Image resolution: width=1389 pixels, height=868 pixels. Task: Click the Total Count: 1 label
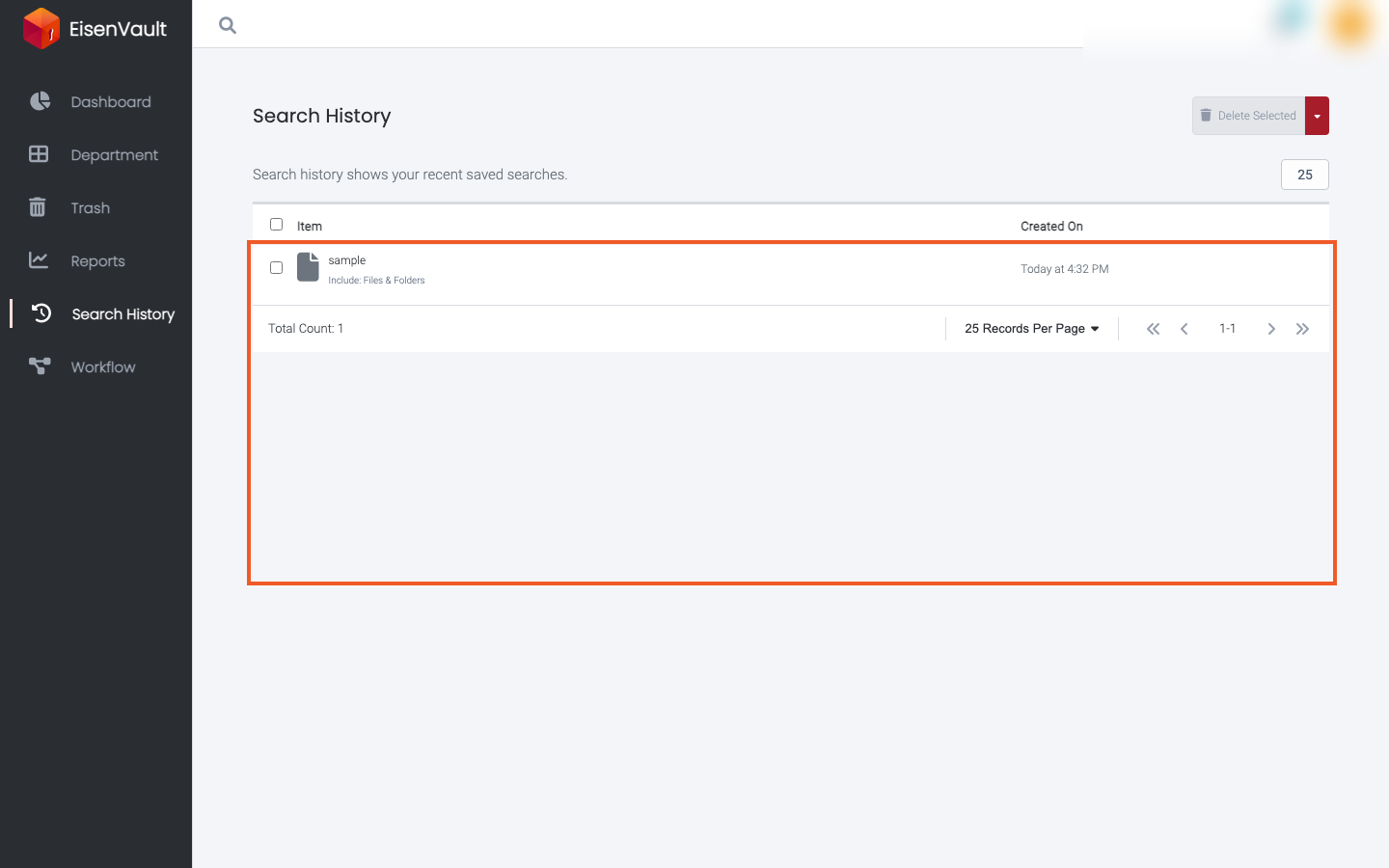tap(306, 329)
